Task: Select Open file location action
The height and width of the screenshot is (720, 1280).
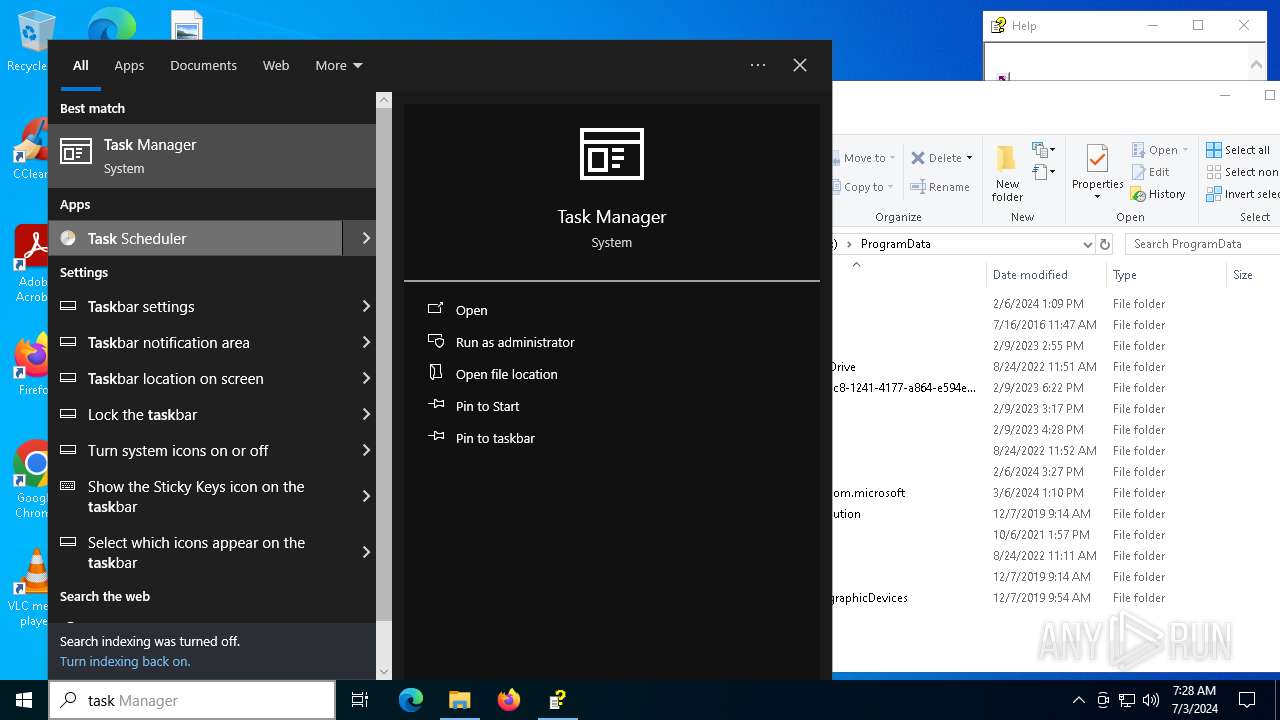Action: (x=506, y=374)
